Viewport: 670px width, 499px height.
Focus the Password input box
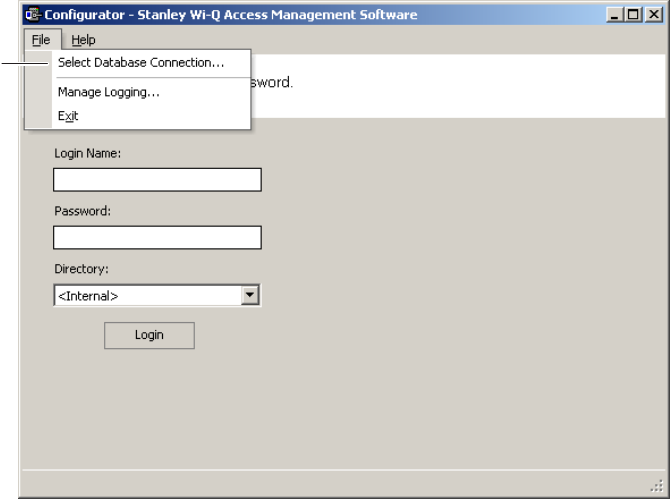point(157,238)
